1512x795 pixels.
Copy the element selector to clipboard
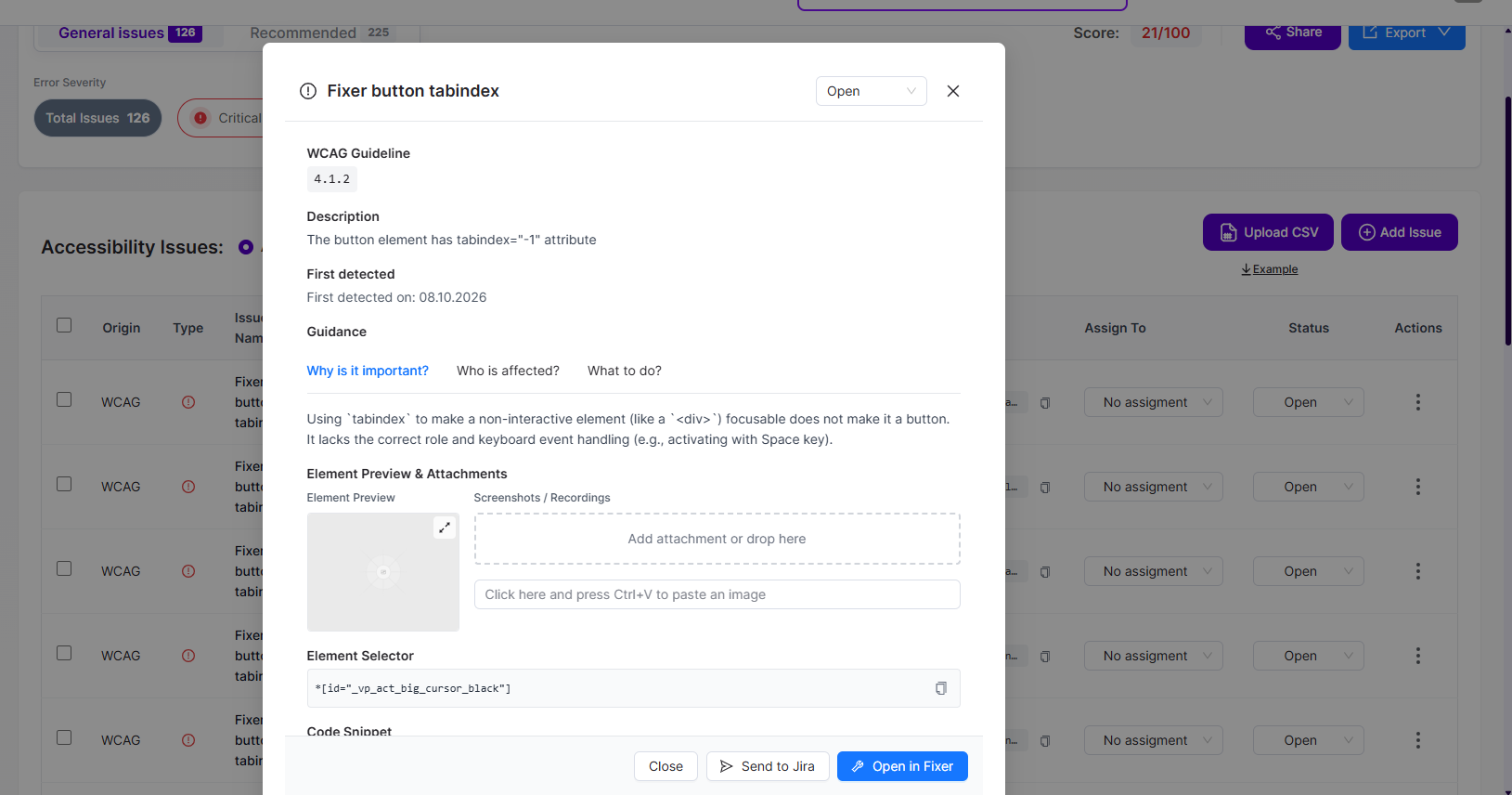[x=940, y=688]
